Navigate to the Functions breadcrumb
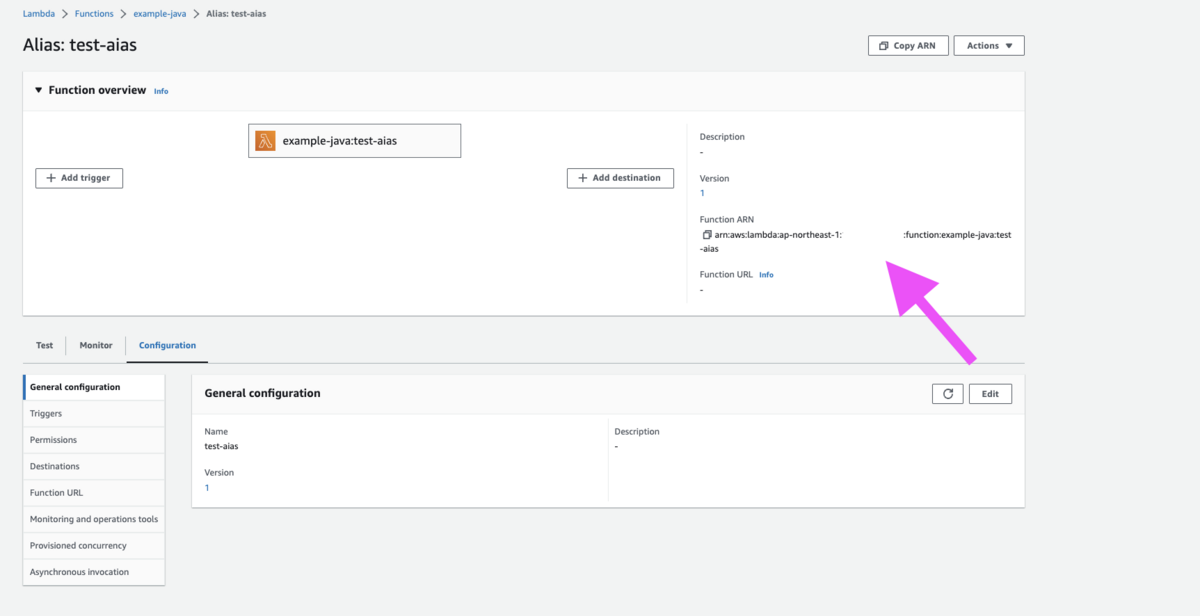 [x=93, y=13]
